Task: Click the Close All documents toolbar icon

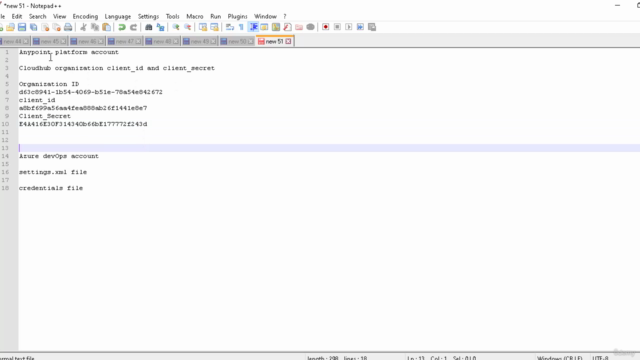Action: click(x=57, y=27)
